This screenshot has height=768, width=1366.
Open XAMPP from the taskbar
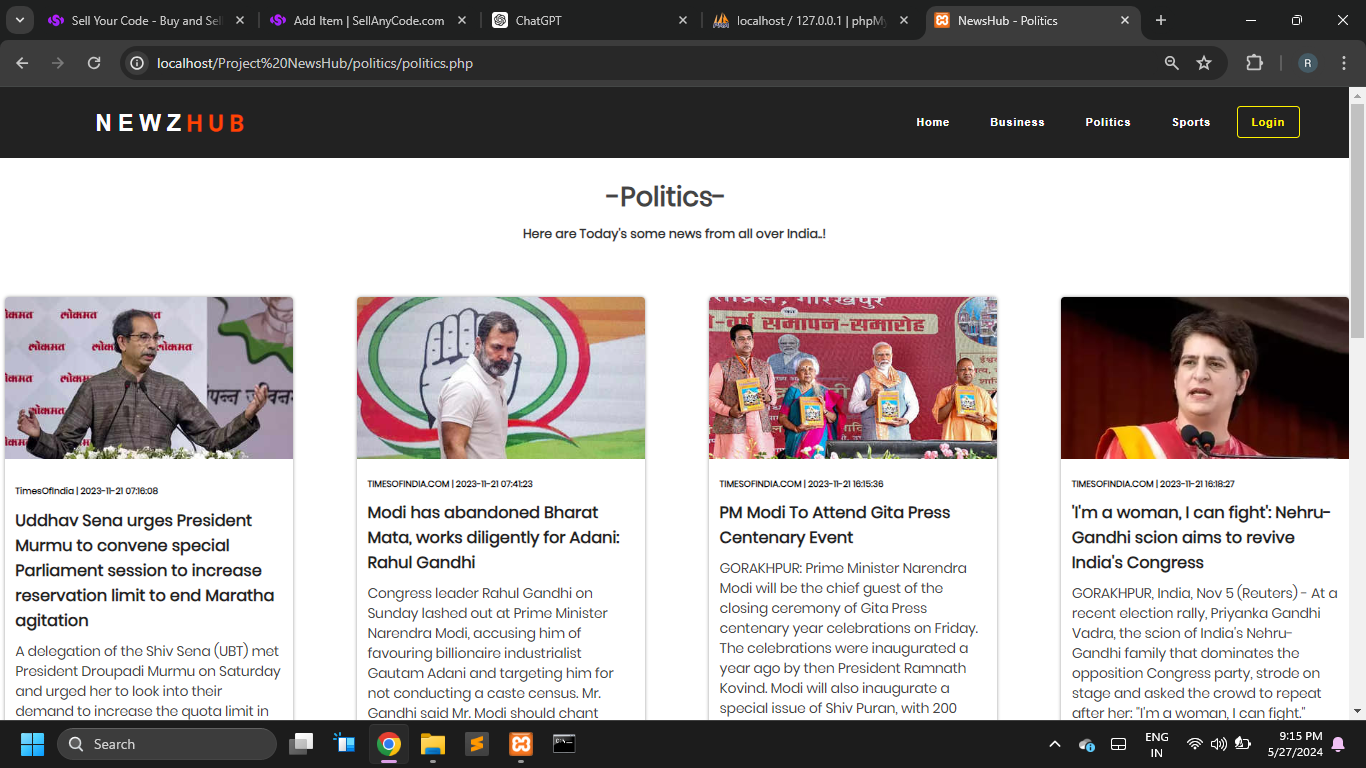(520, 744)
